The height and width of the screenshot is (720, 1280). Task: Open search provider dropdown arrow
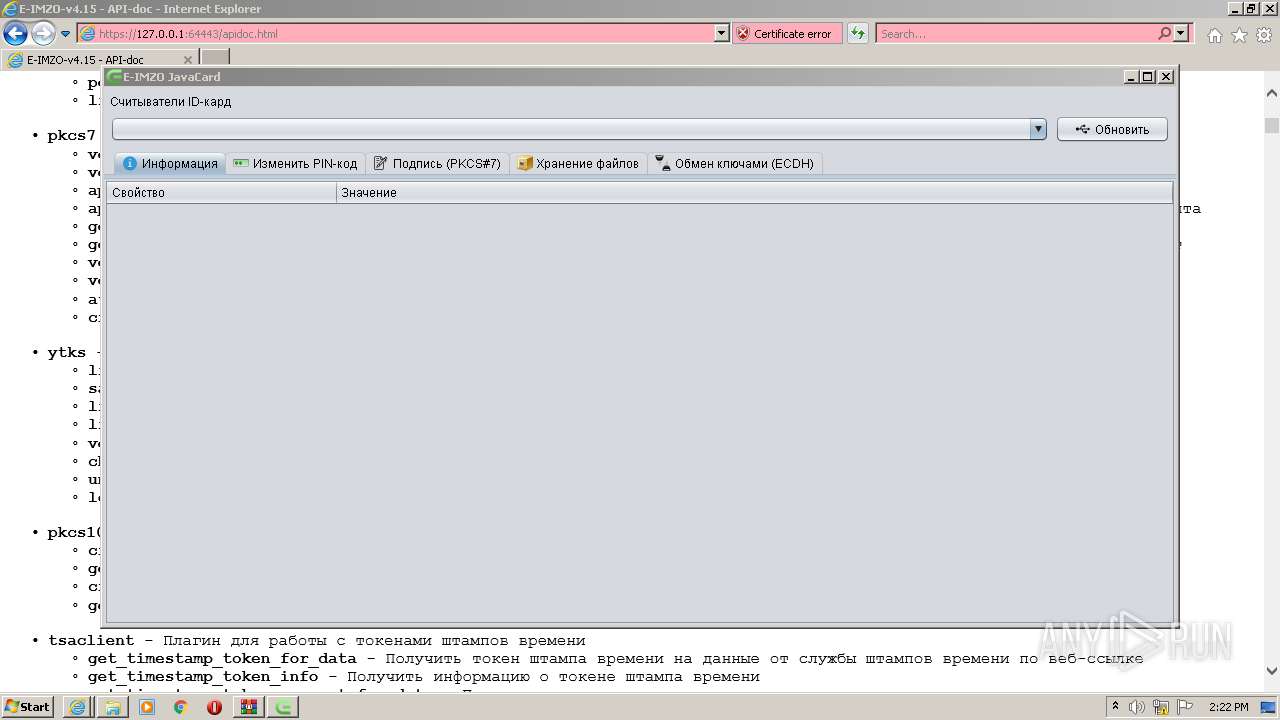pyautogui.click(x=1181, y=33)
